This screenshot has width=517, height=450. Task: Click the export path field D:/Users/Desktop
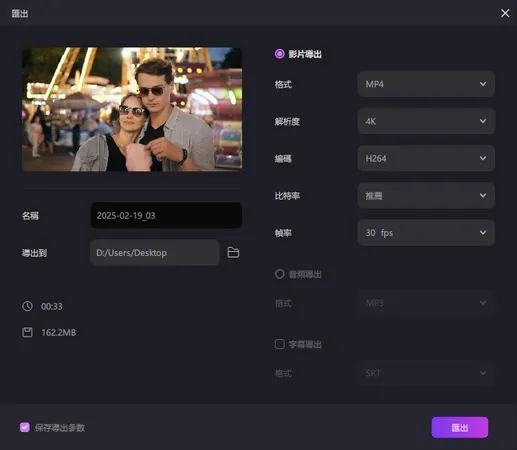click(155, 253)
